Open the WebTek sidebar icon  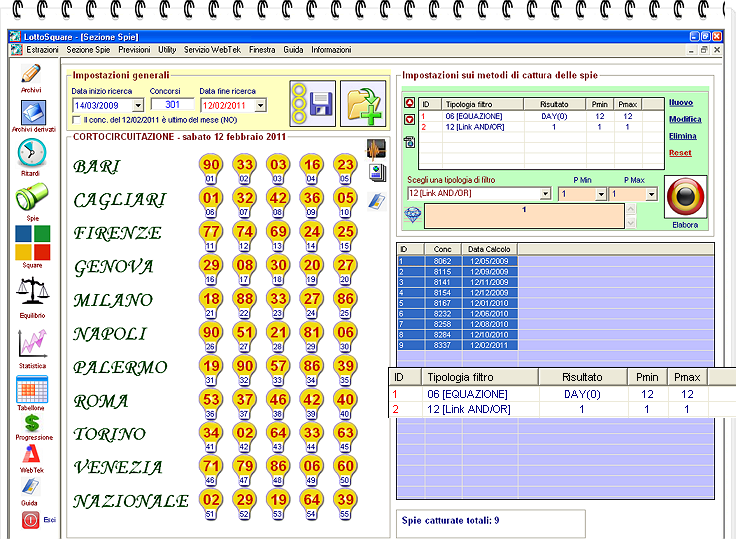coord(31,454)
